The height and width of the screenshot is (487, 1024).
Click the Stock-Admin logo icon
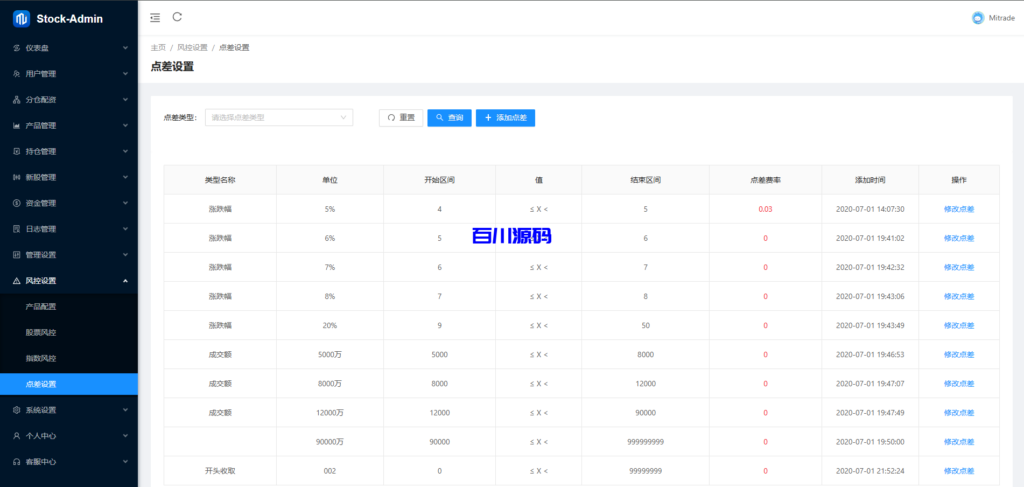[20, 18]
